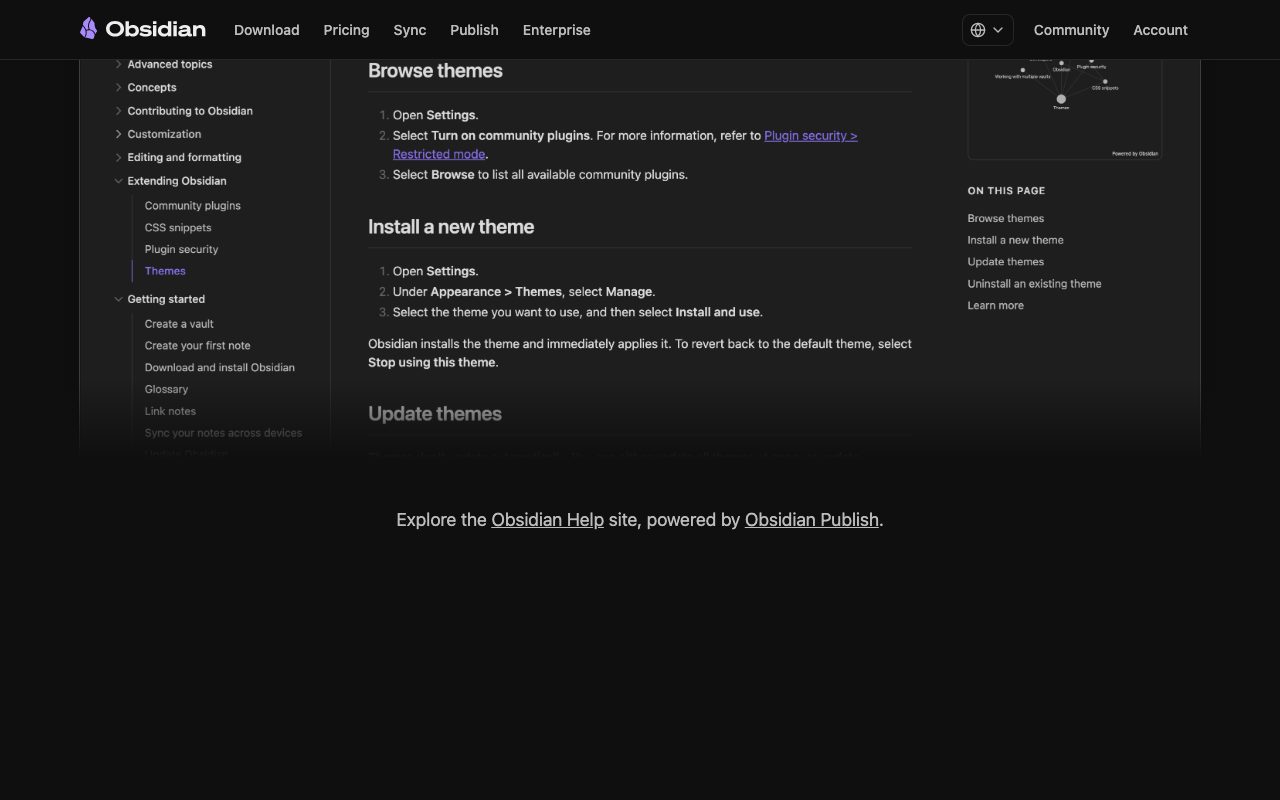Jump to Uninstall an existing theme
The height and width of the screenshot is (800, 1280).
[x=1034, y=284]
